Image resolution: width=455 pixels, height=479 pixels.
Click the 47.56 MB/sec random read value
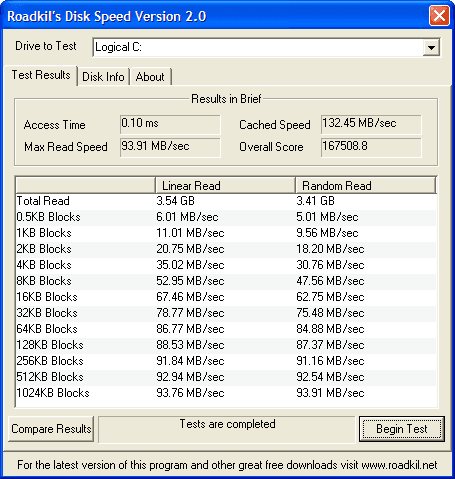click(330, 281)
